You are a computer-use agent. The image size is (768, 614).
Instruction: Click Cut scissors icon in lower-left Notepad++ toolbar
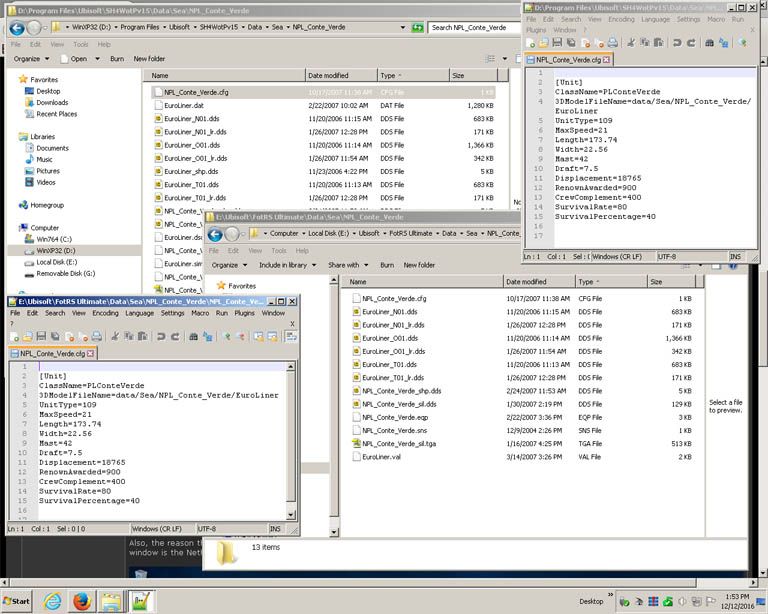tap(115, 336)
